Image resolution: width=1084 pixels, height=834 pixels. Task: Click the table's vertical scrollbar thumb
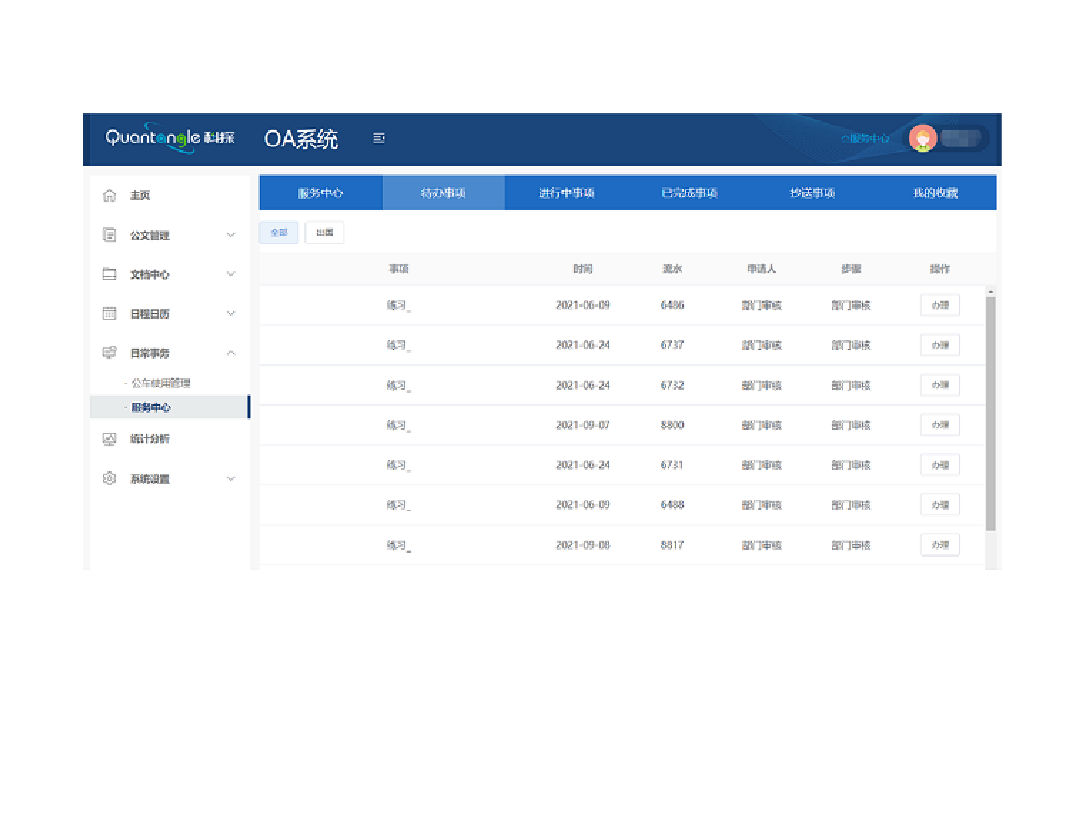(x=991, y=414)
